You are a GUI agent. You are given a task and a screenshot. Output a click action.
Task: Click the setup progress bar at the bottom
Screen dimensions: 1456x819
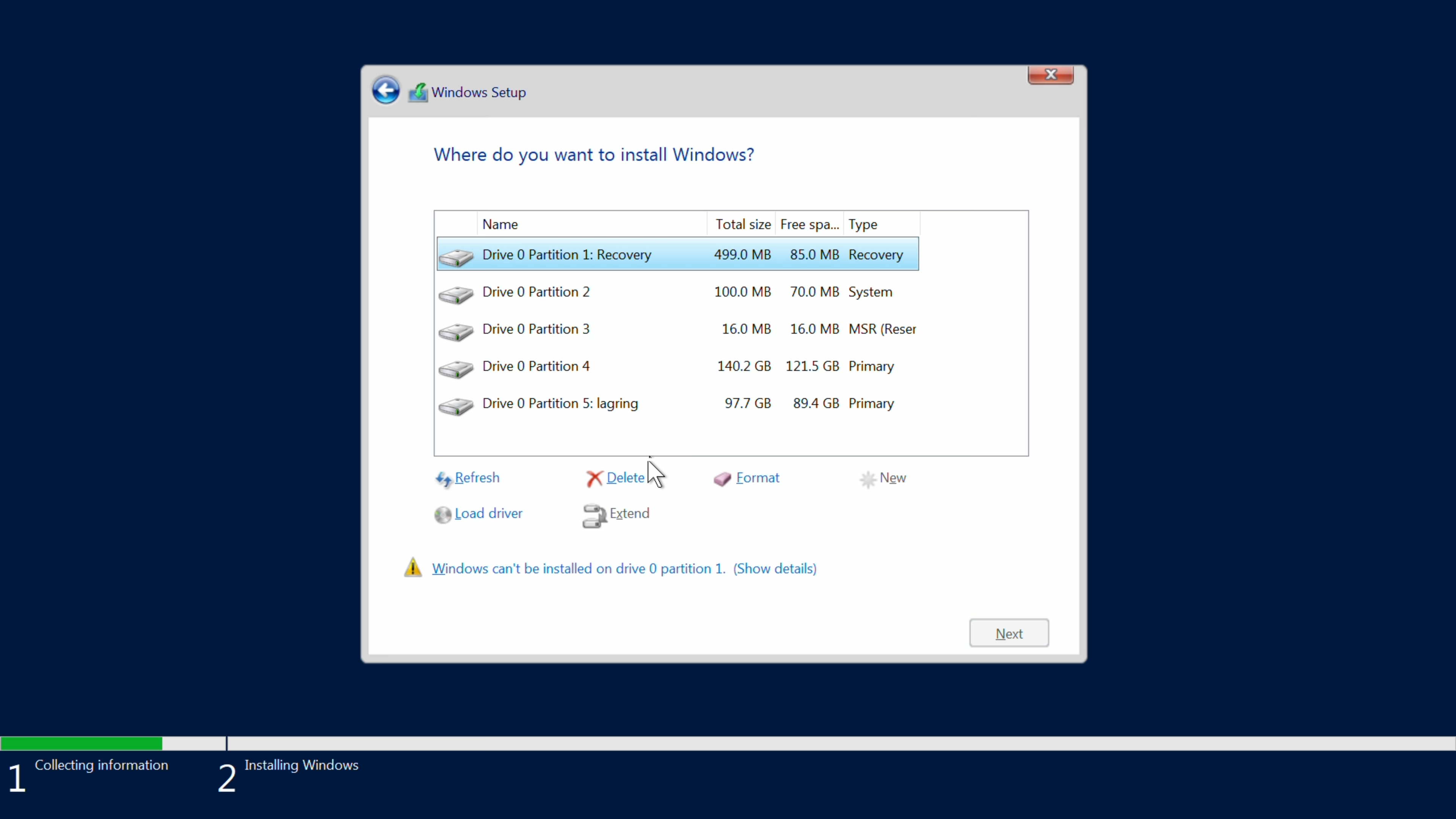tap(728, 743)
